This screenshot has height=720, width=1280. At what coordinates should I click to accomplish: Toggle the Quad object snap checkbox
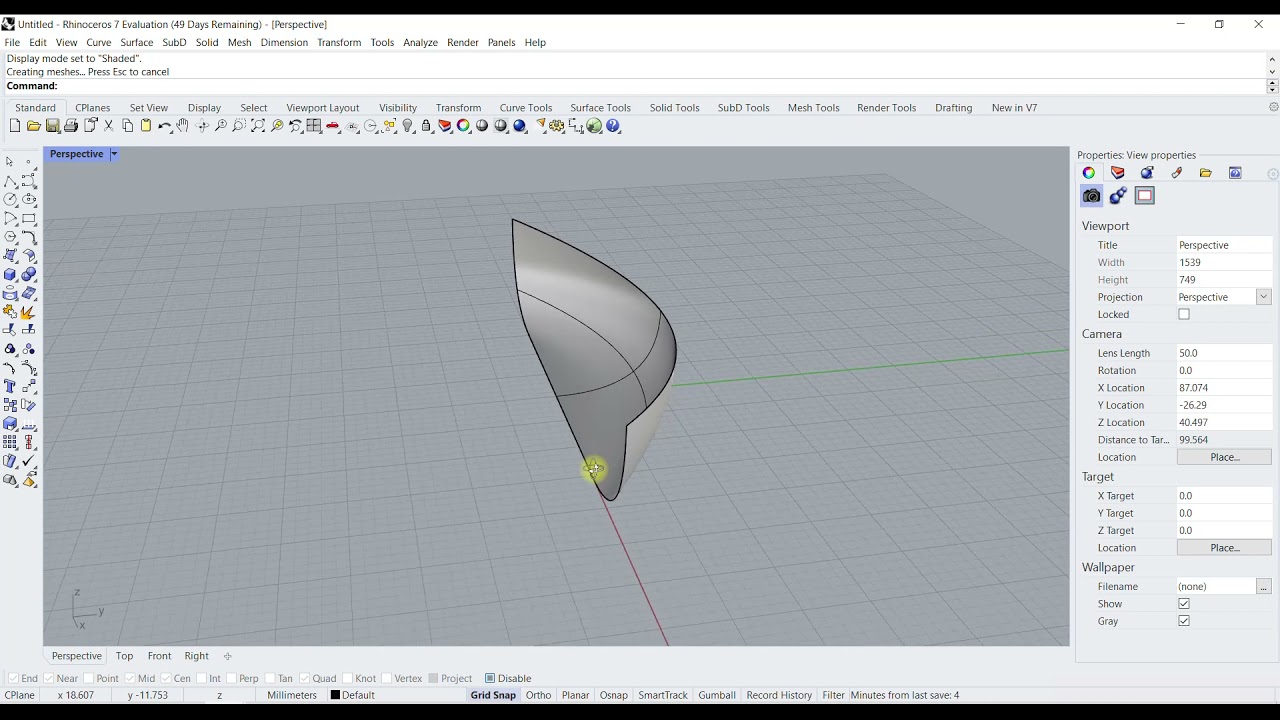click(x=304, y=678)
